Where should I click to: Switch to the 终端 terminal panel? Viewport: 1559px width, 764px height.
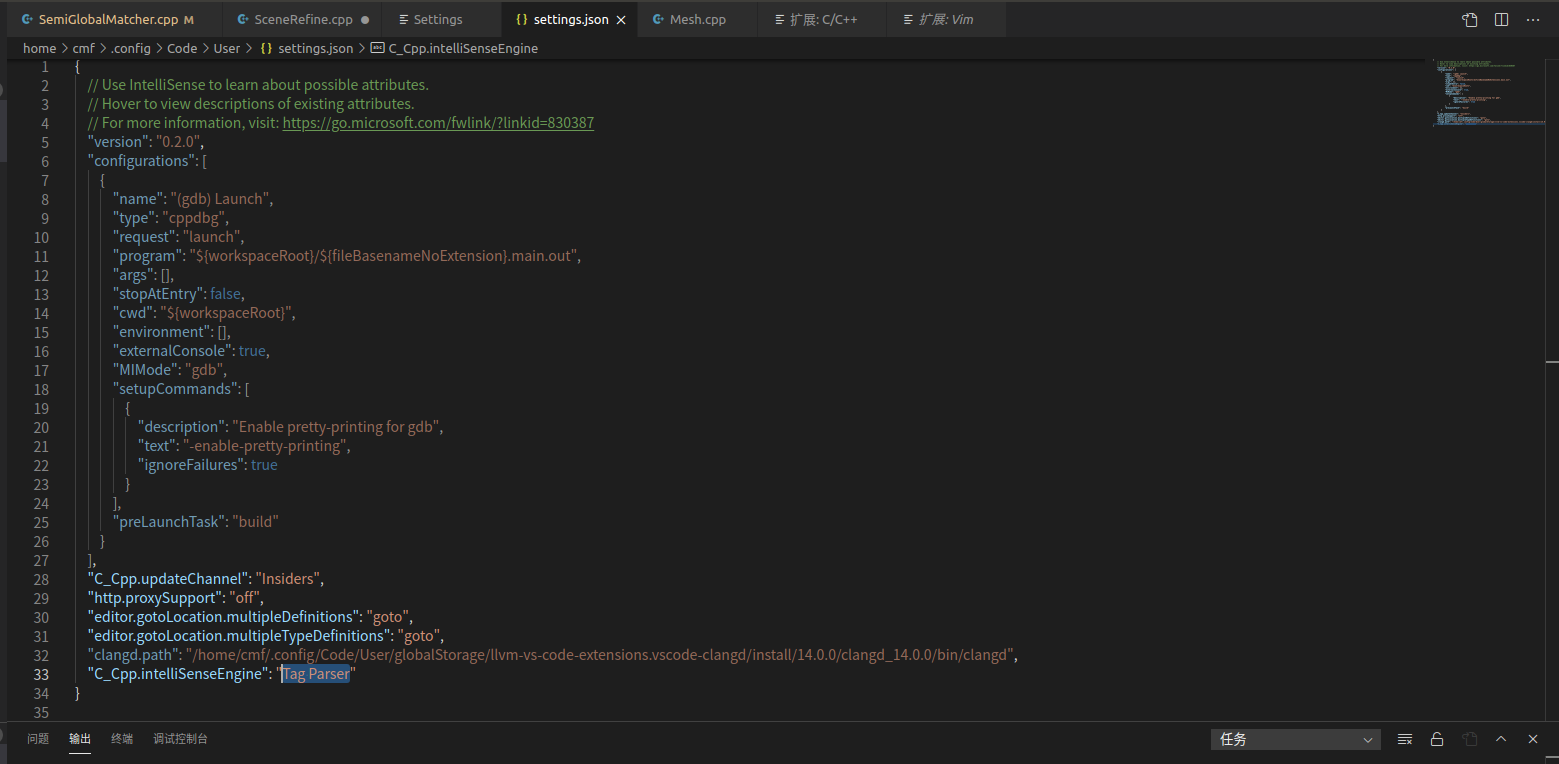(122, 739)
